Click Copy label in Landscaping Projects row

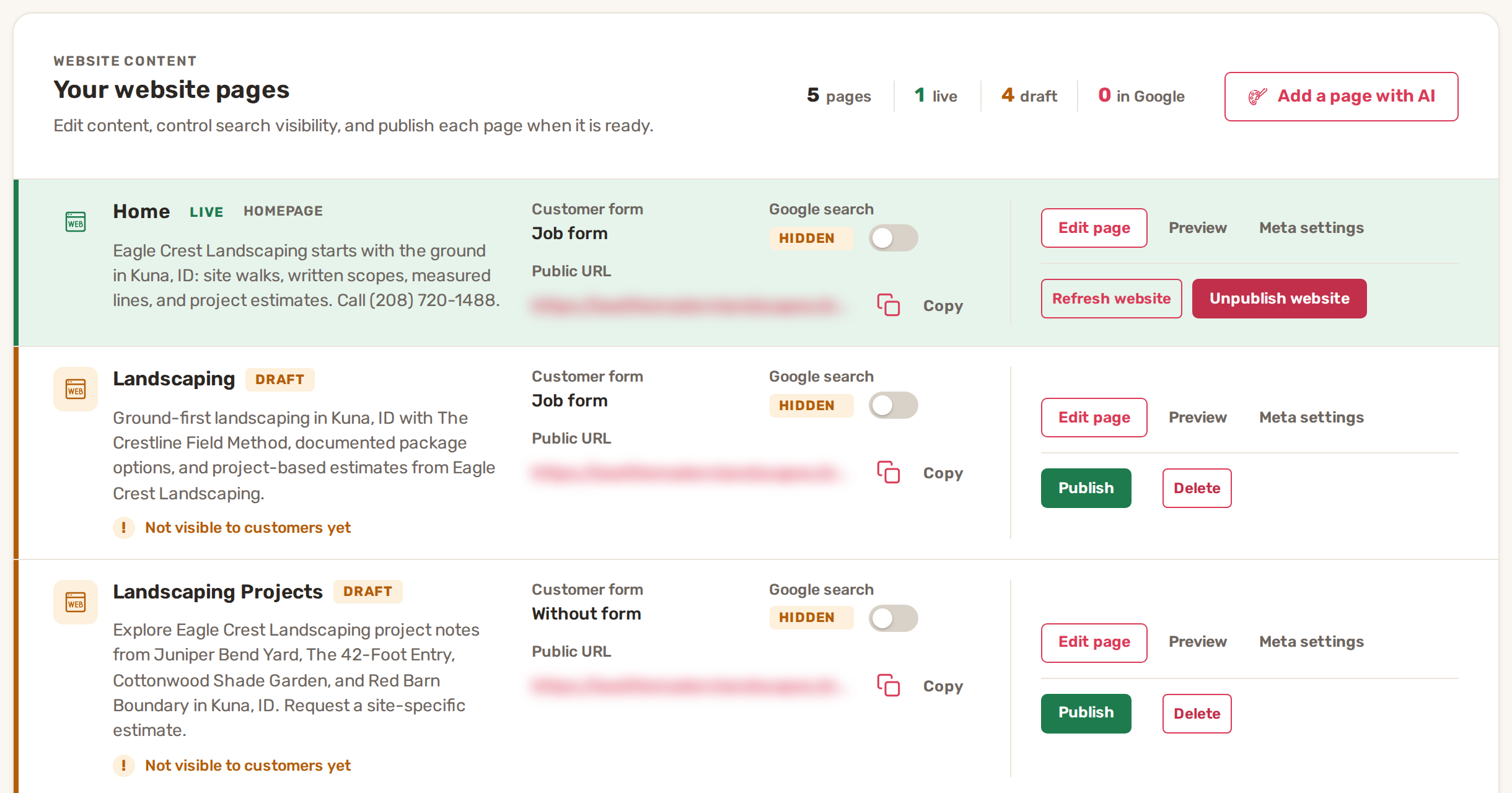click(943, 686)
